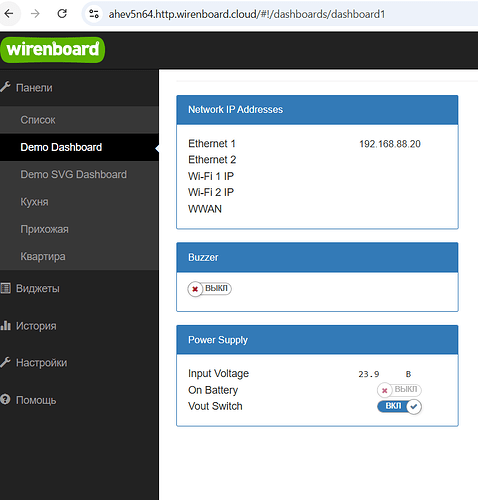Click the browser address bar URL
Viewport: 478px width, 500px height.
point(247,14)
